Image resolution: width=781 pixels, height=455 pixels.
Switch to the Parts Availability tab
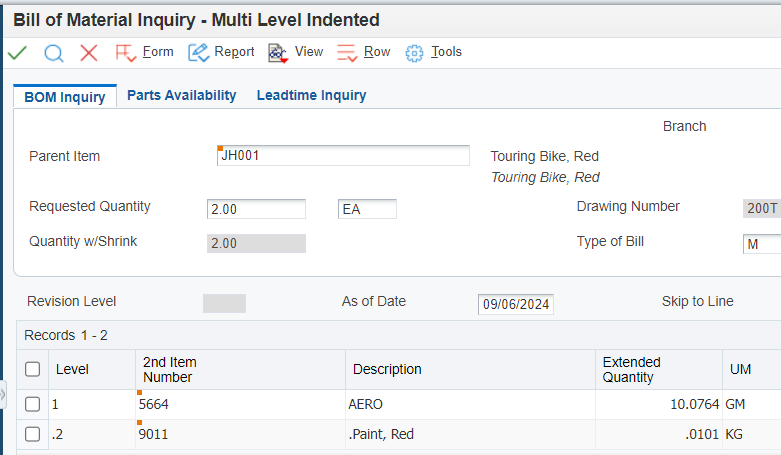[182, 95]
